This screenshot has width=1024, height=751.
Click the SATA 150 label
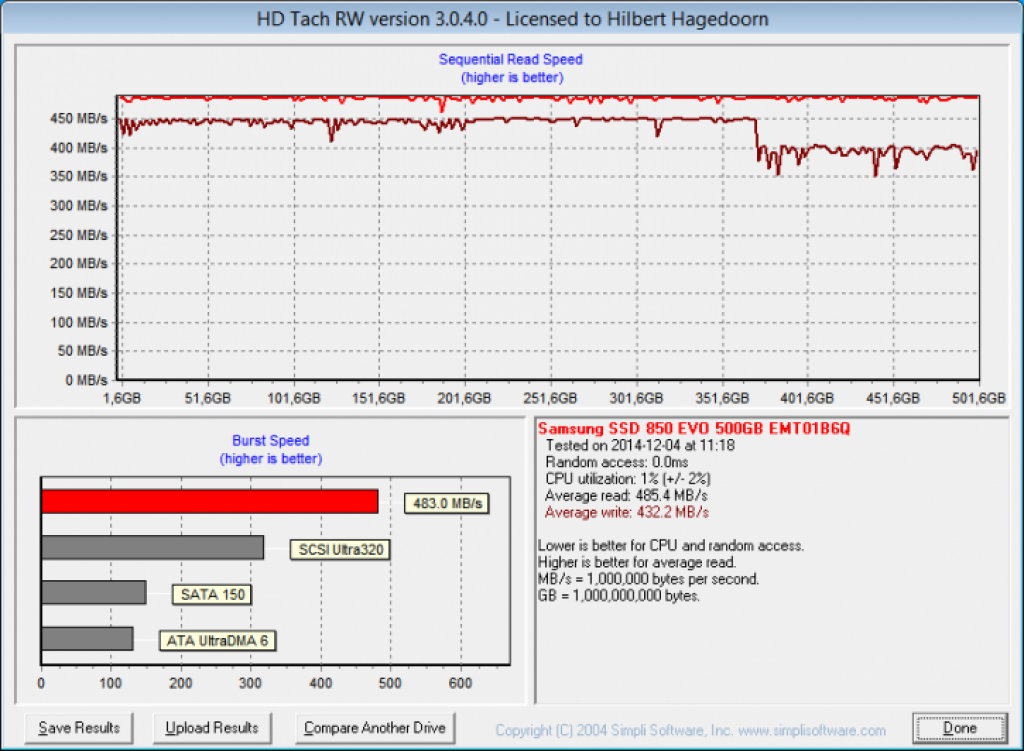pos(212,594)
